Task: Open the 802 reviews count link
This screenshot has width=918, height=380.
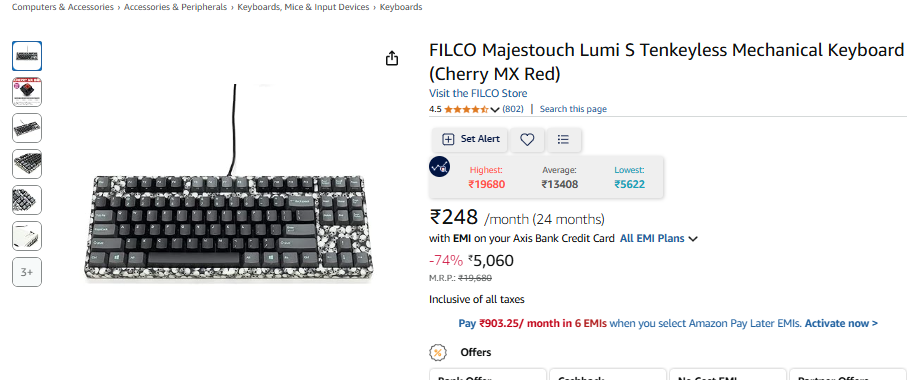Action: pos(513,109)
